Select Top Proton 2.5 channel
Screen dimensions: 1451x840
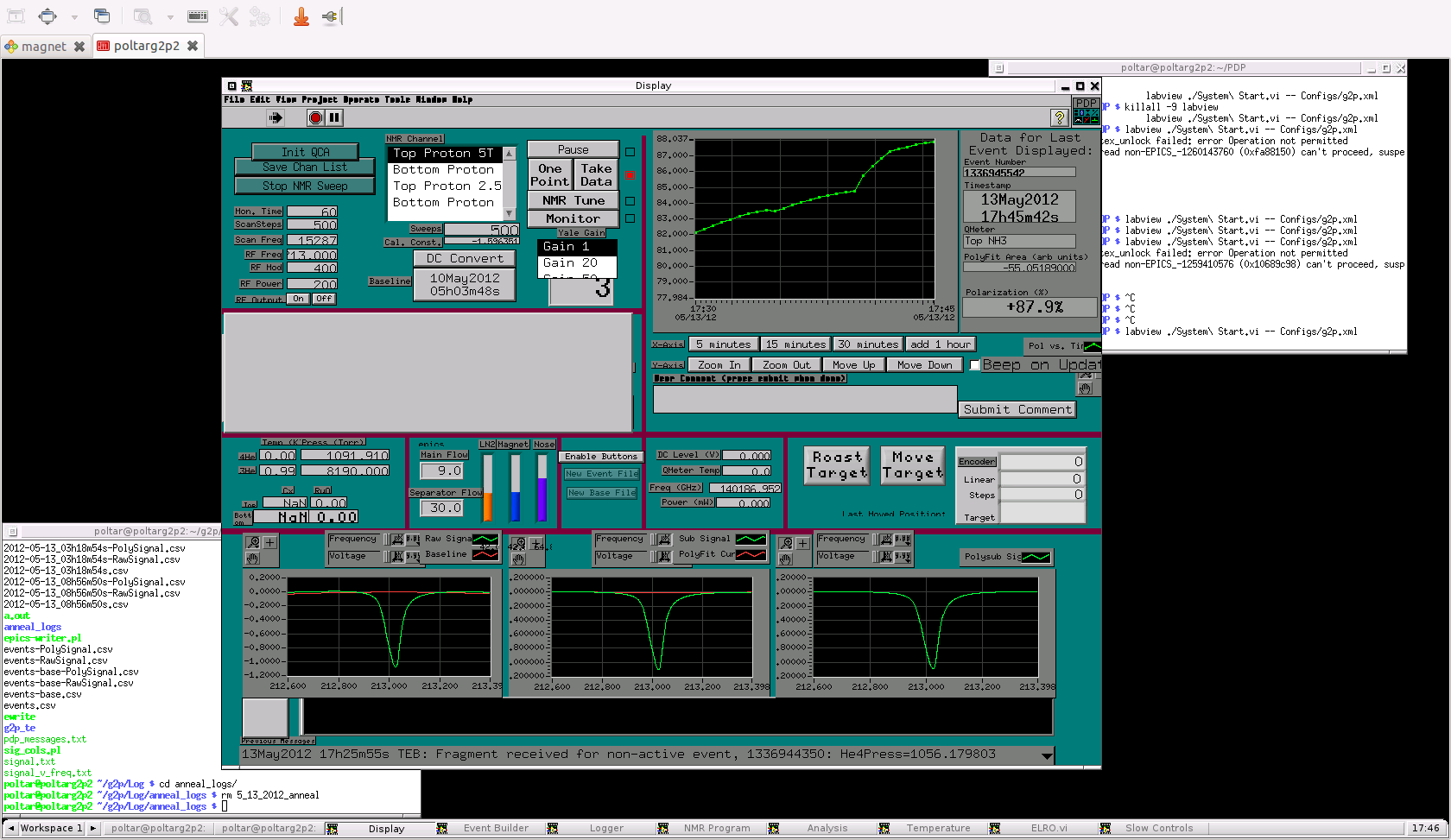click(444, 186)
